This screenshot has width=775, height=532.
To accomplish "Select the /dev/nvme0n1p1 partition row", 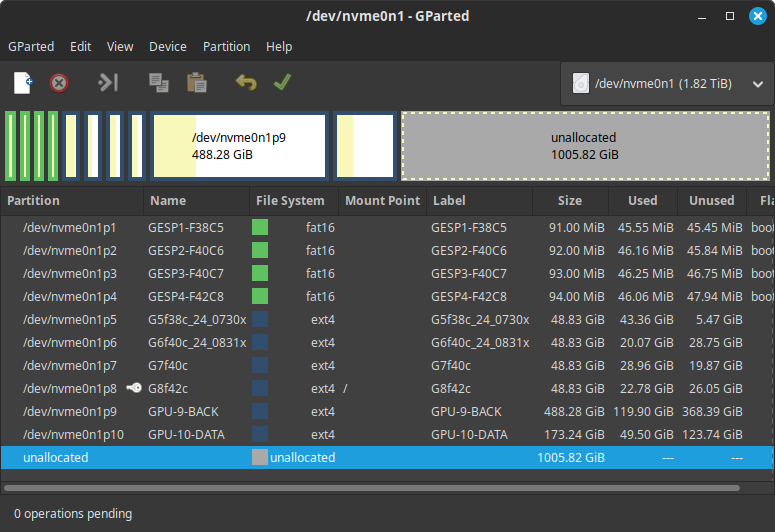I will point(387,227).
